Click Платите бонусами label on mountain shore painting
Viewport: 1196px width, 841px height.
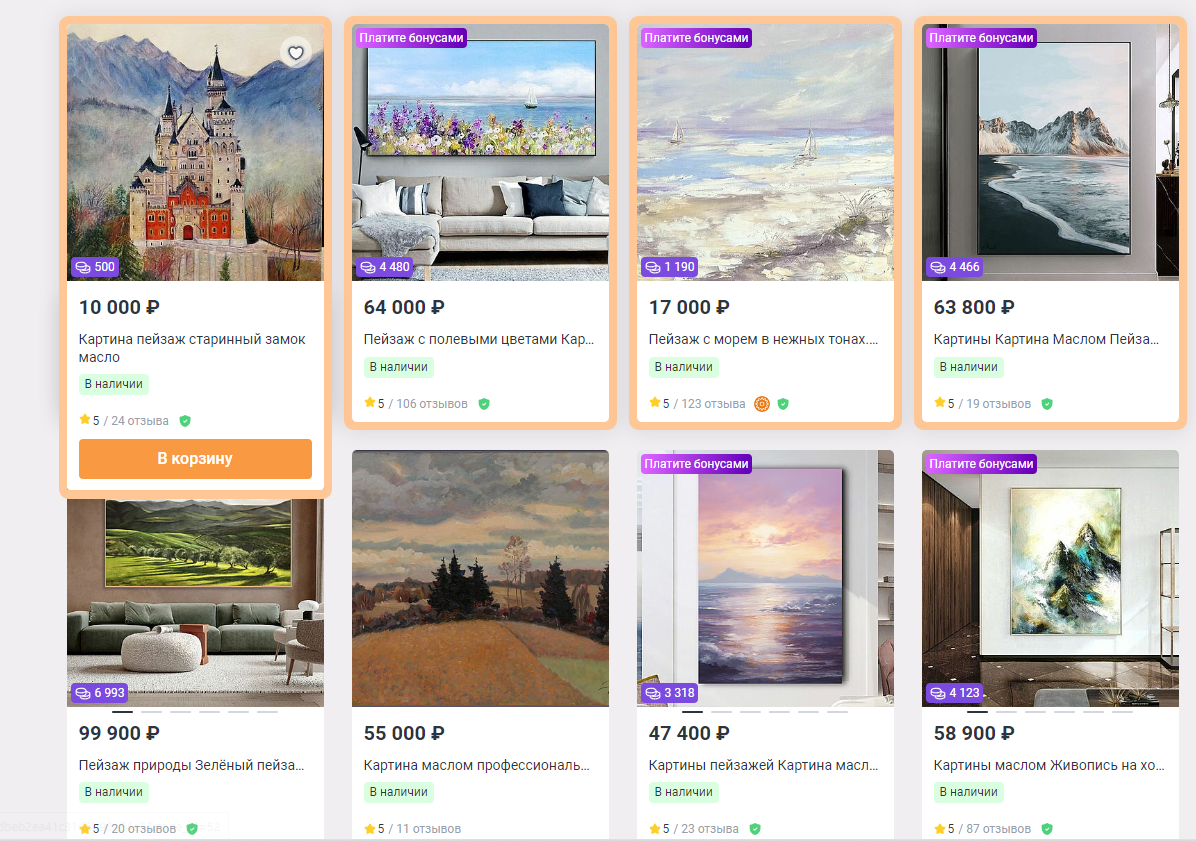coord(981,37)
